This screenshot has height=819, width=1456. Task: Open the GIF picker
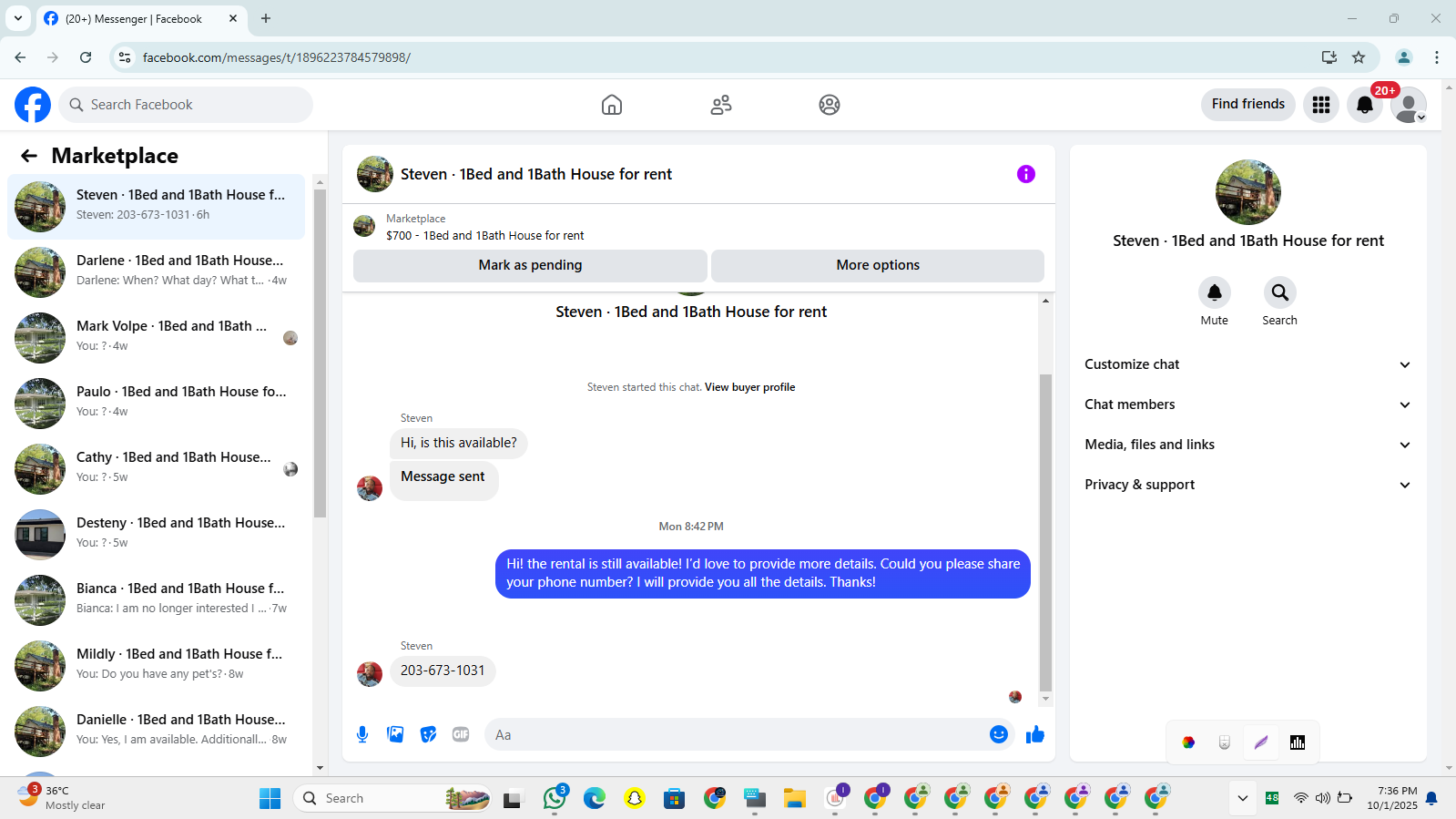coord(461,734)
